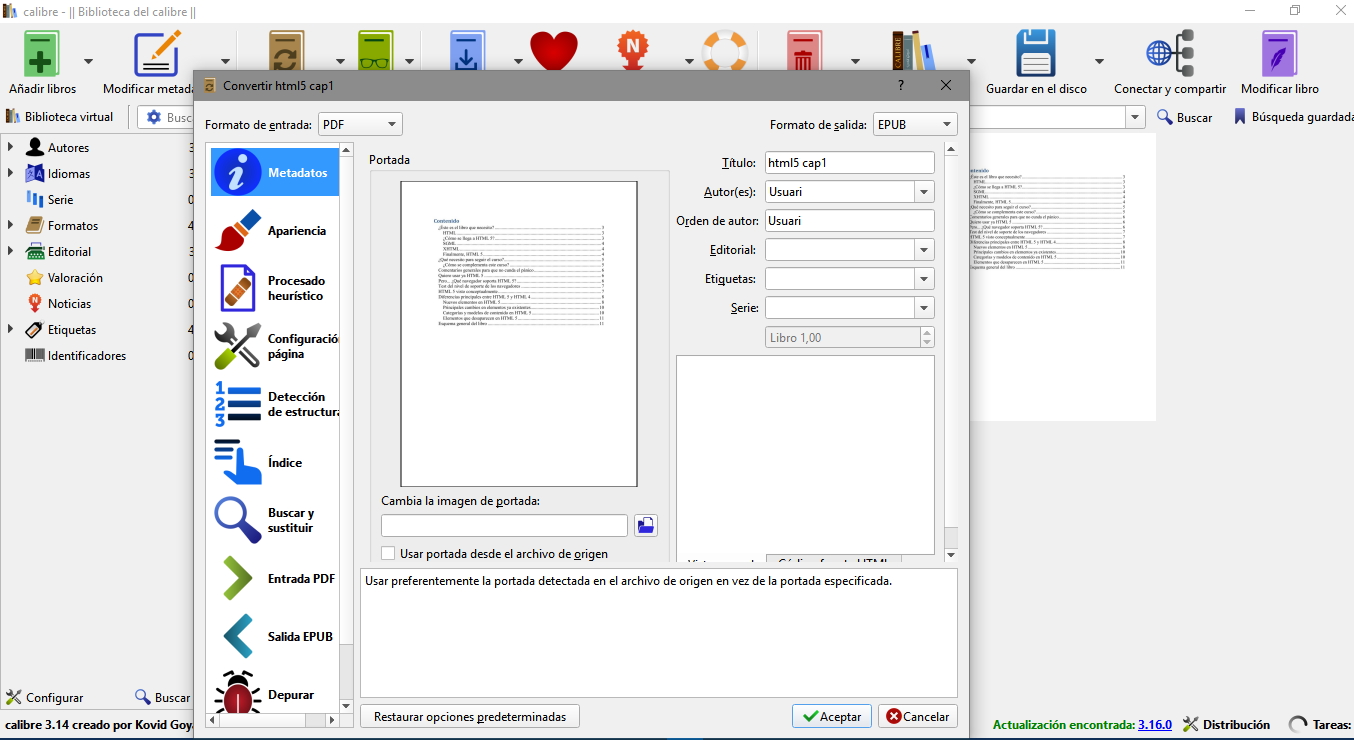Click the red heart Donate icon
Screen dimensions: 1354x740
[x=554, y=52]
